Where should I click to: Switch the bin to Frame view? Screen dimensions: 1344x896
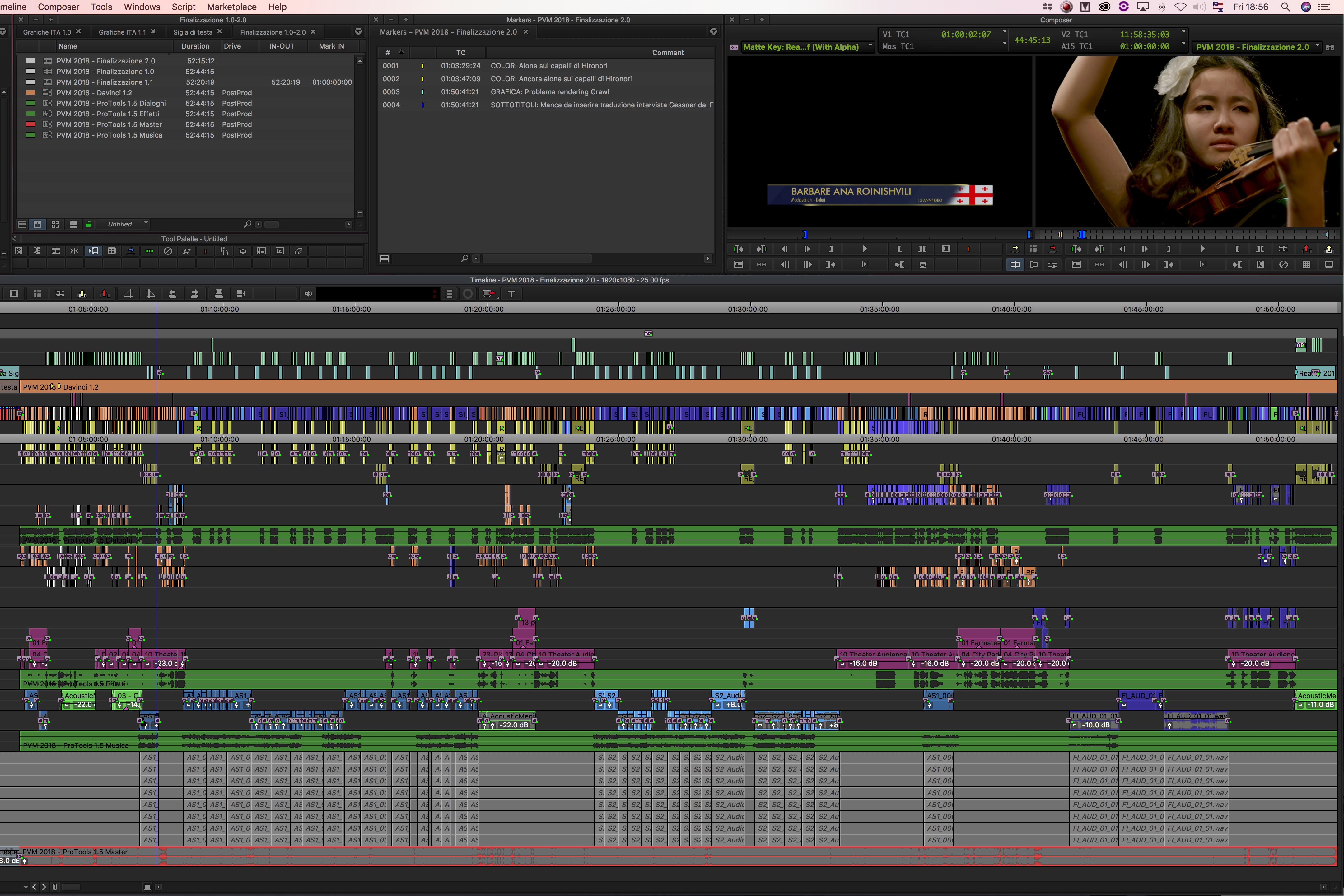[x=55, y=225]
